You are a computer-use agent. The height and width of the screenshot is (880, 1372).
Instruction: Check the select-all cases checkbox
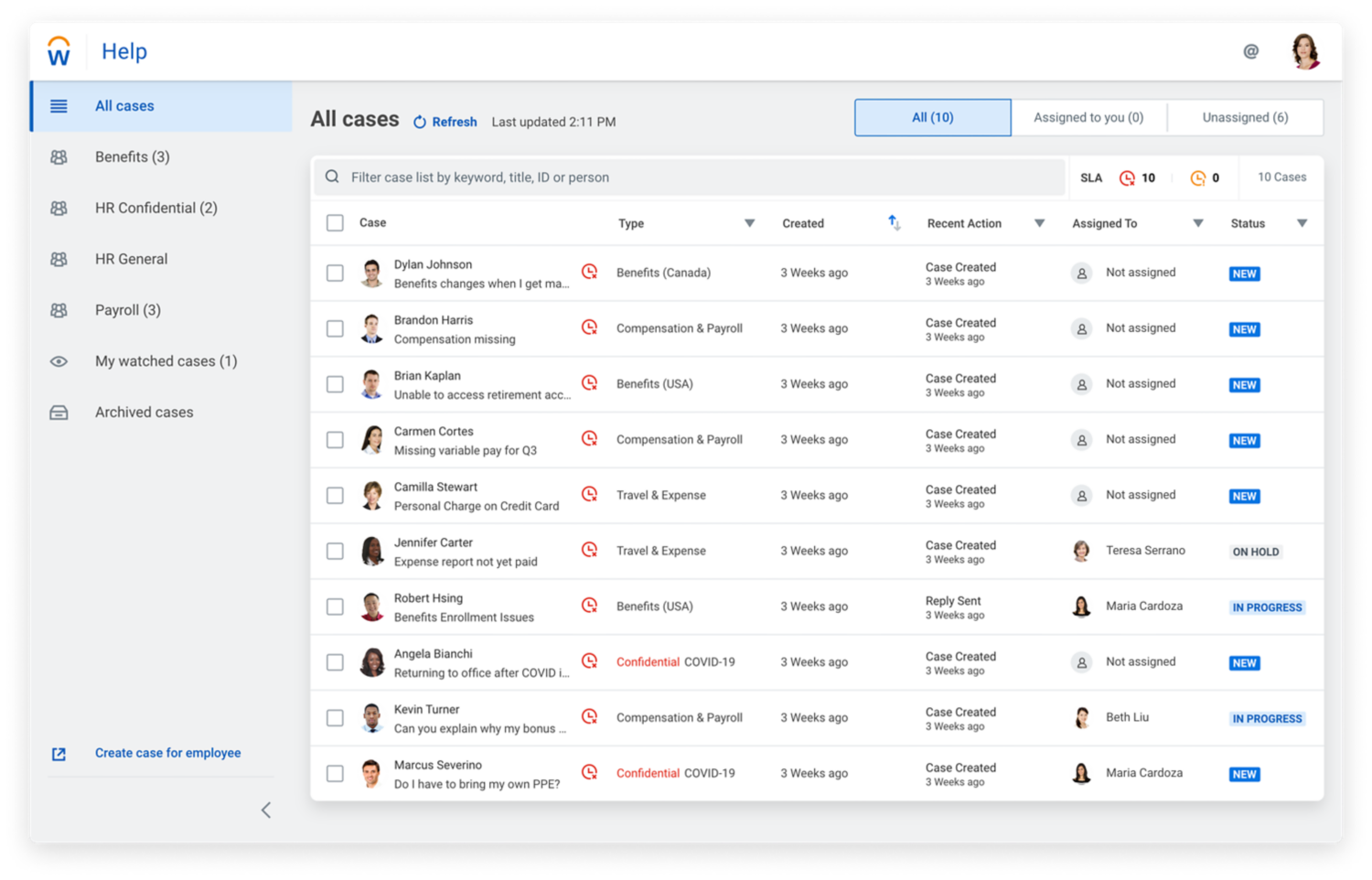point(335,222)
